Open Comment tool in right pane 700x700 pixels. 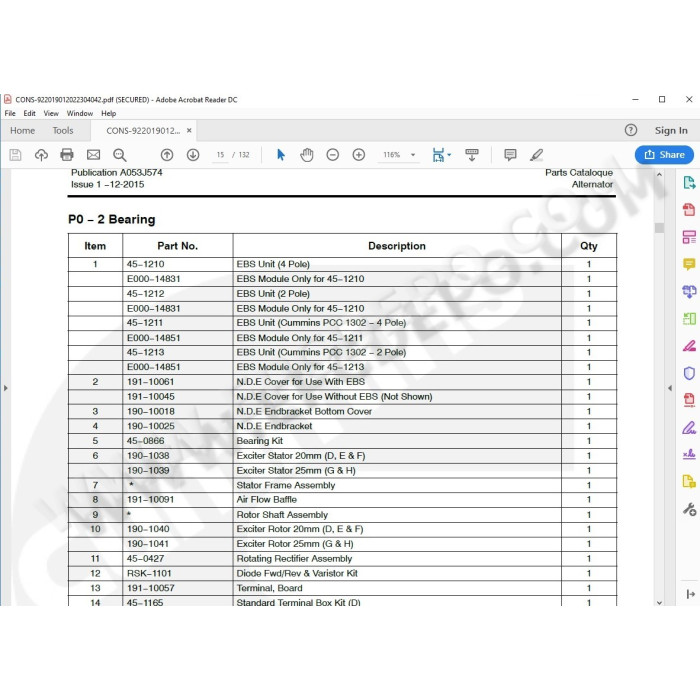[689, 264]
